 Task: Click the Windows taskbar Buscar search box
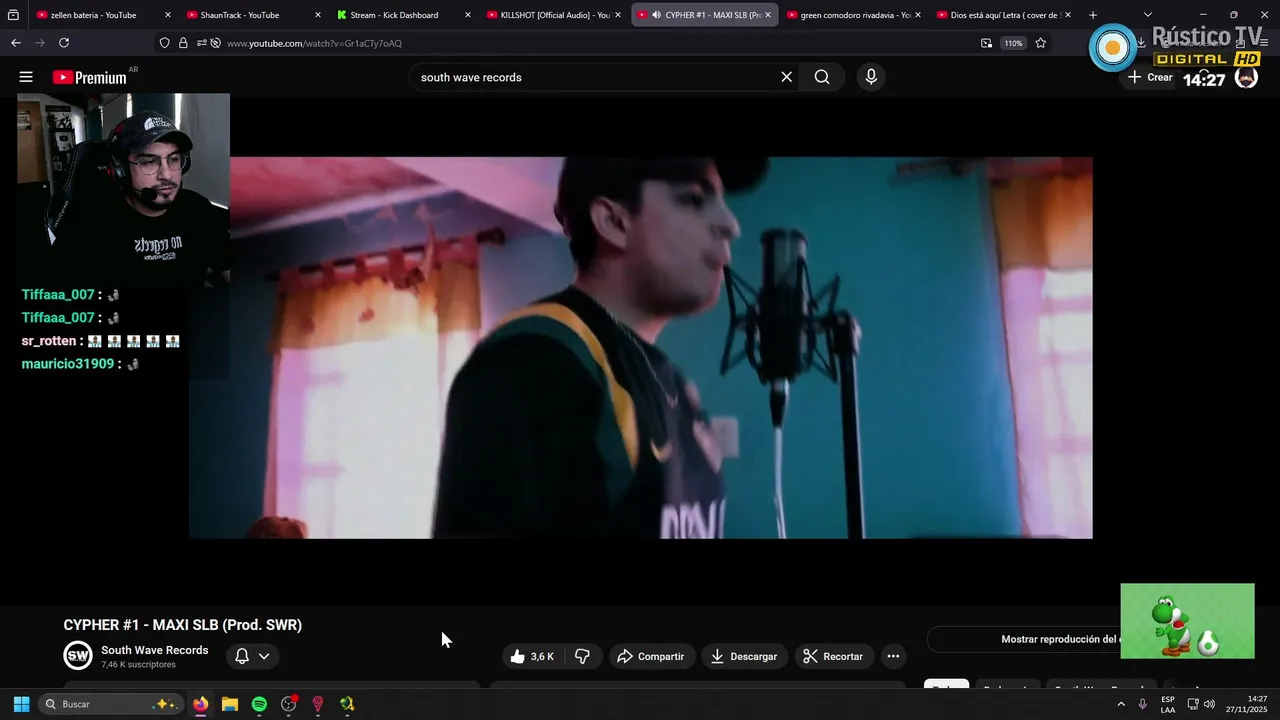click(x=110, y=704)
